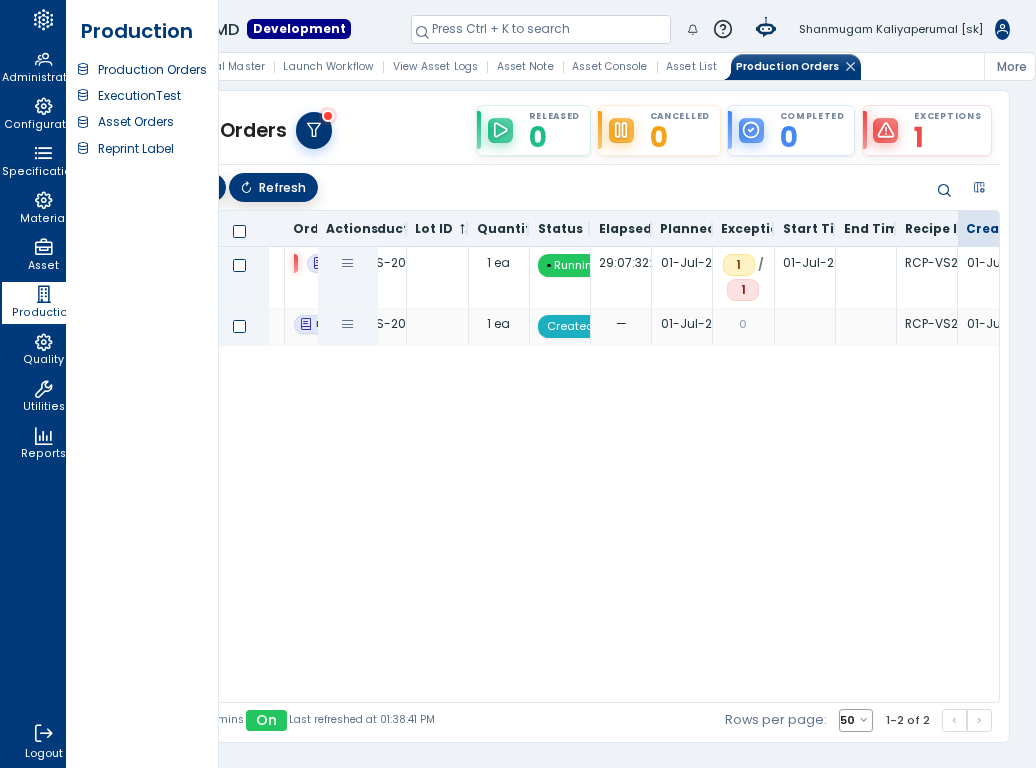Image resolution: width=1036 pixels, height=768 pixels.
Task: Click the table search magnifier icon
Action: 944,190
